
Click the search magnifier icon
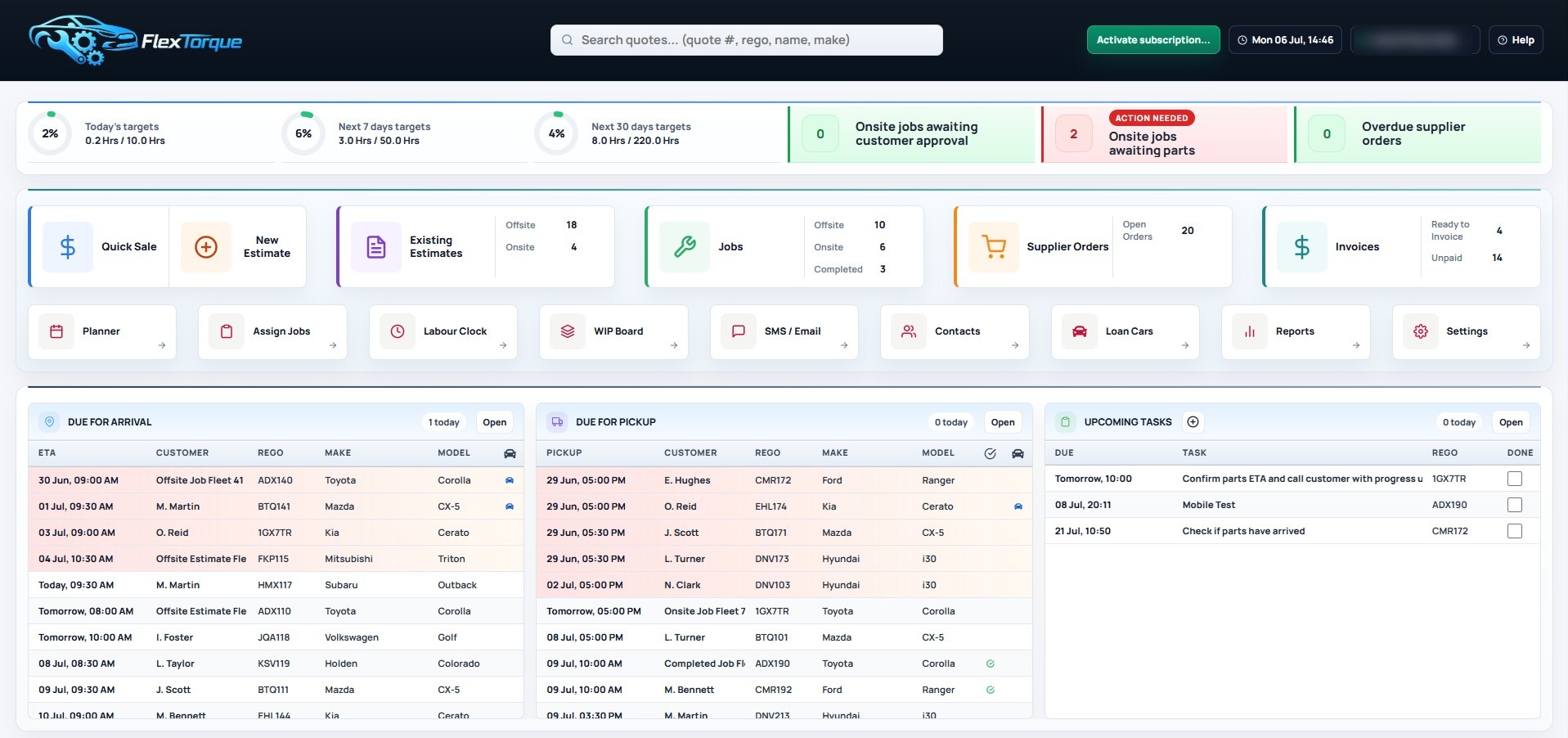(567, 40)
